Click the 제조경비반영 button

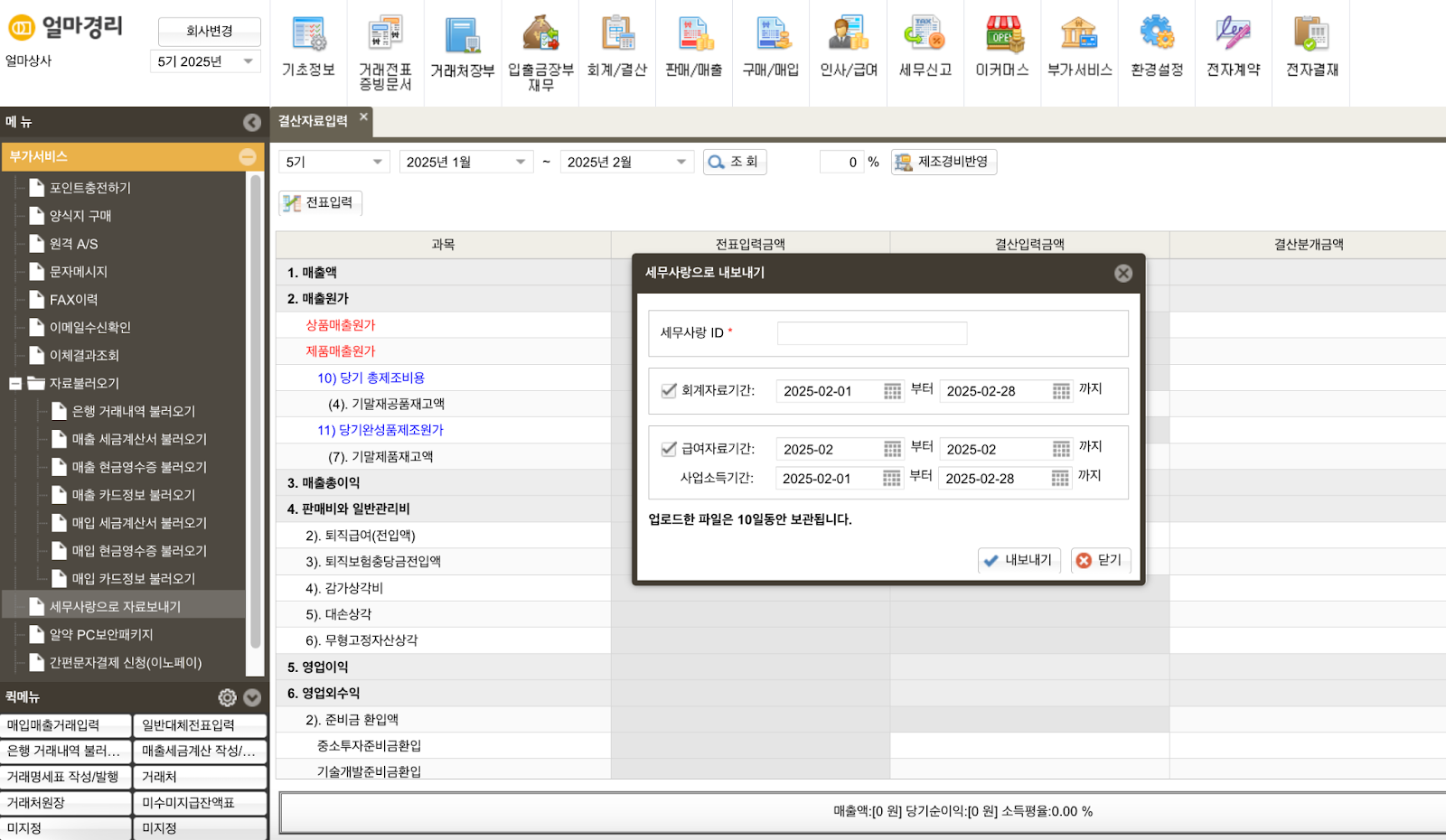[x=944, y=162]
